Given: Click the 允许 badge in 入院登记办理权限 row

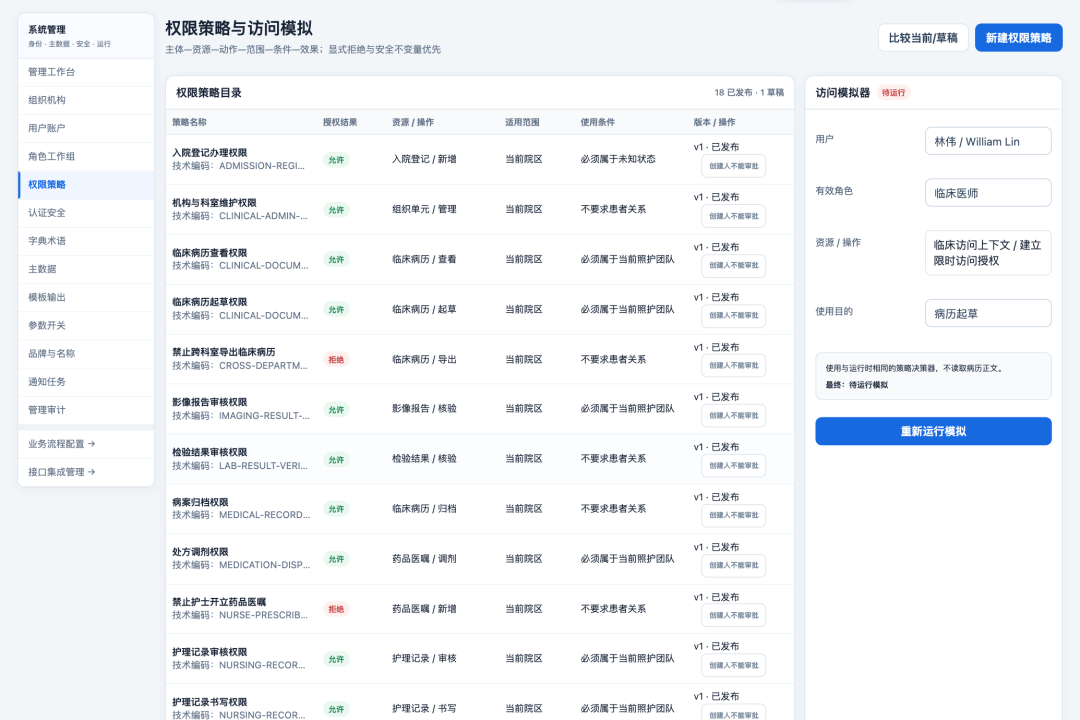Looking at the screenshot, I should (x=336, y=160).
